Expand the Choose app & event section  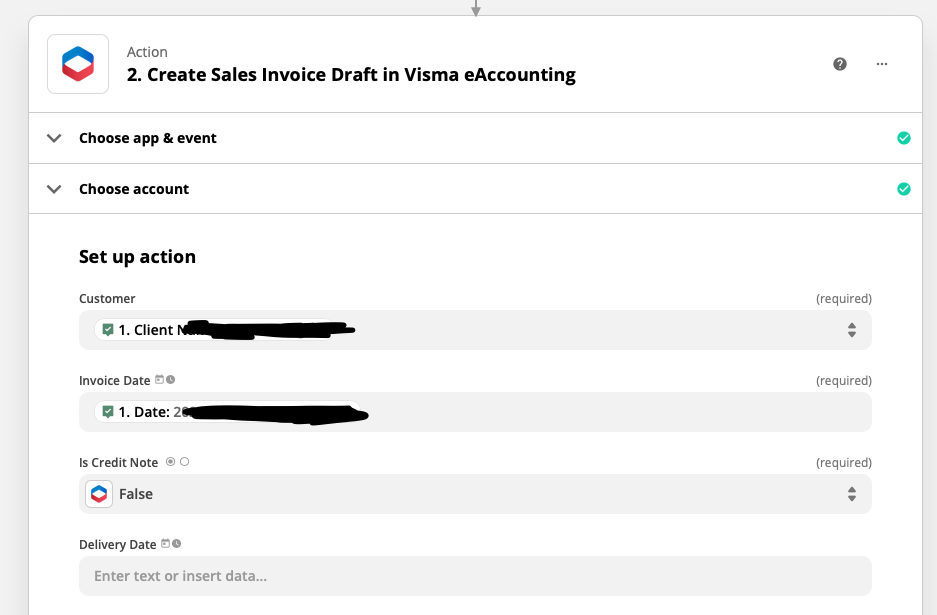click(54, 138)
